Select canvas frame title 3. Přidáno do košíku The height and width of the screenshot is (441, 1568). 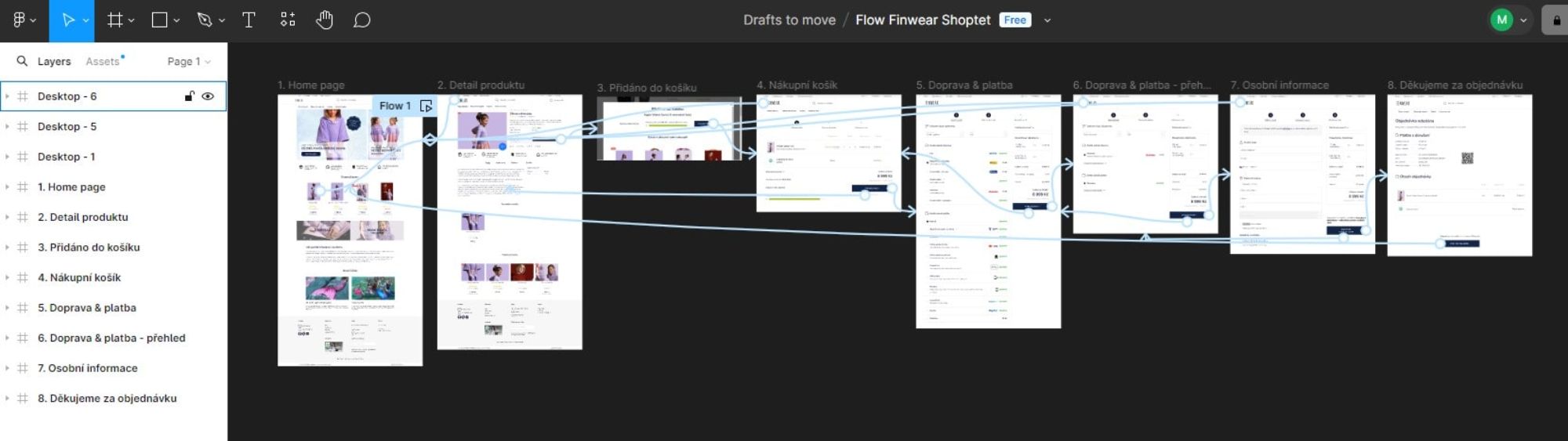click(x=647, y=88)
